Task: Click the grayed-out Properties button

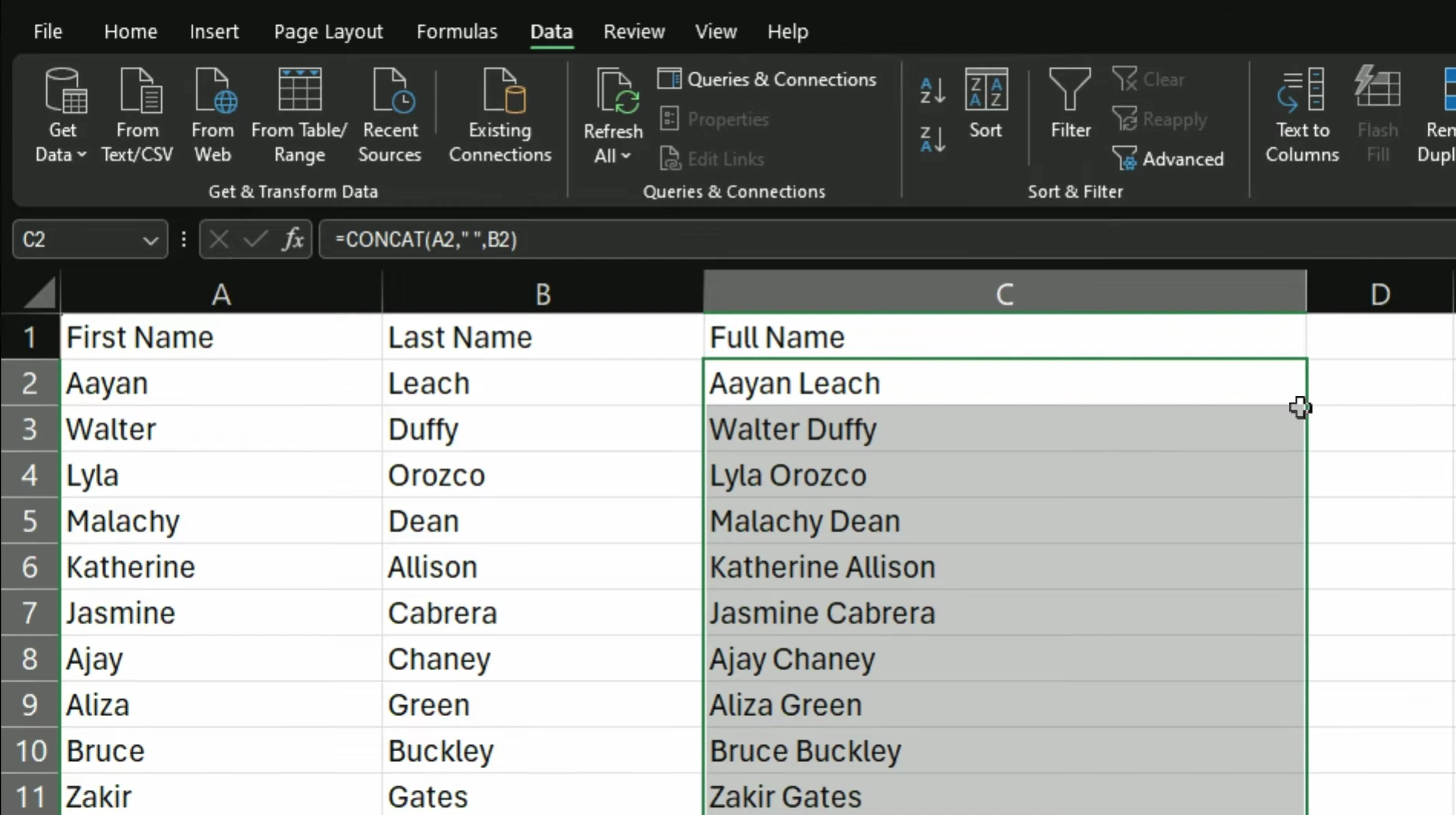Action: point(714,119)
